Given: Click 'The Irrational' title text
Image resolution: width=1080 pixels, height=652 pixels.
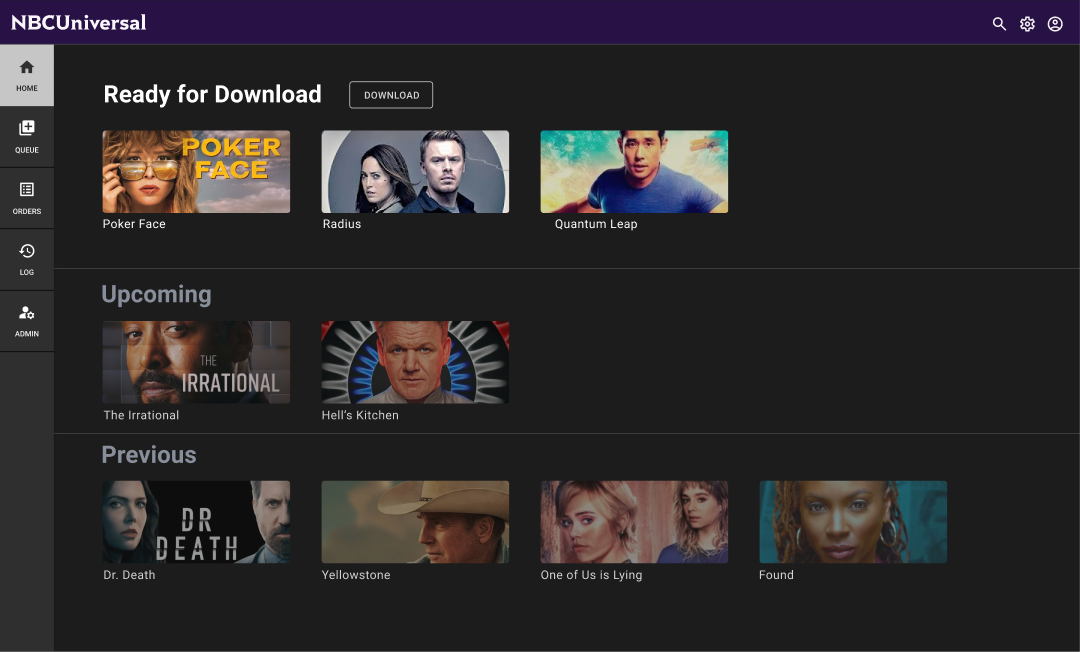Looking at the screenshot, I should pyautogui.click(x=141, y=415).
